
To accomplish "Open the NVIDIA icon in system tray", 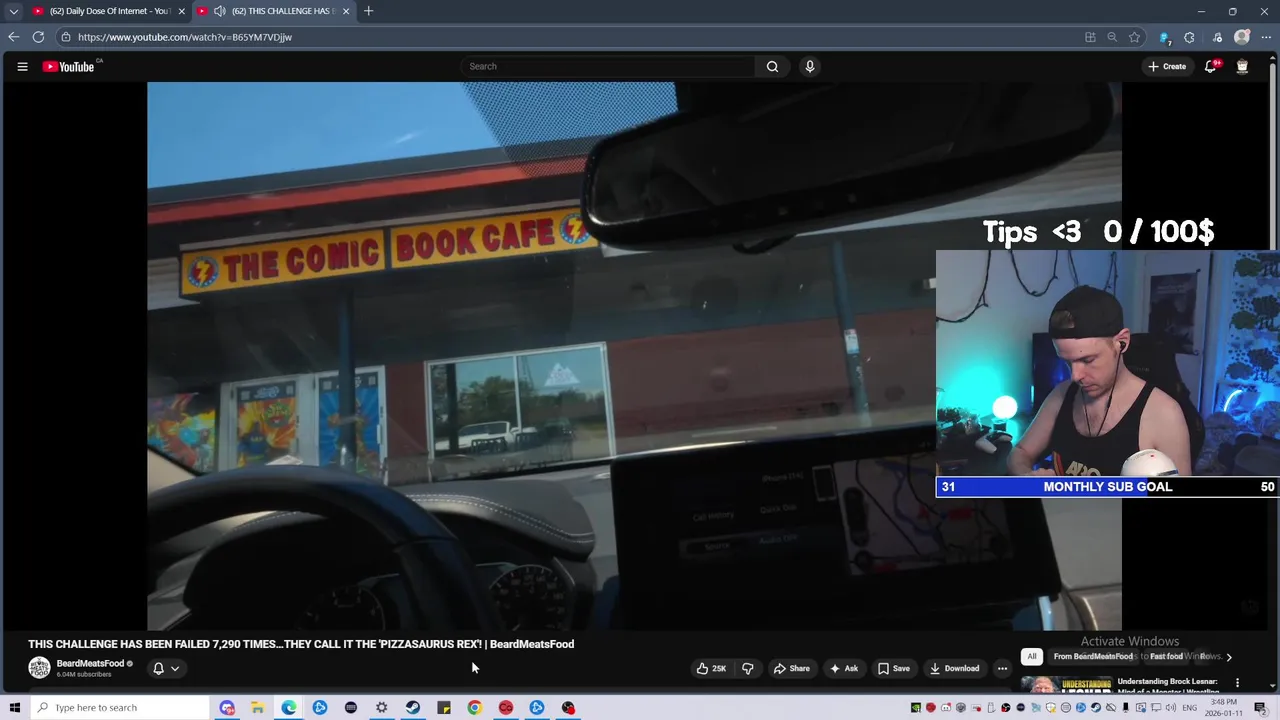I will (916, 708).
